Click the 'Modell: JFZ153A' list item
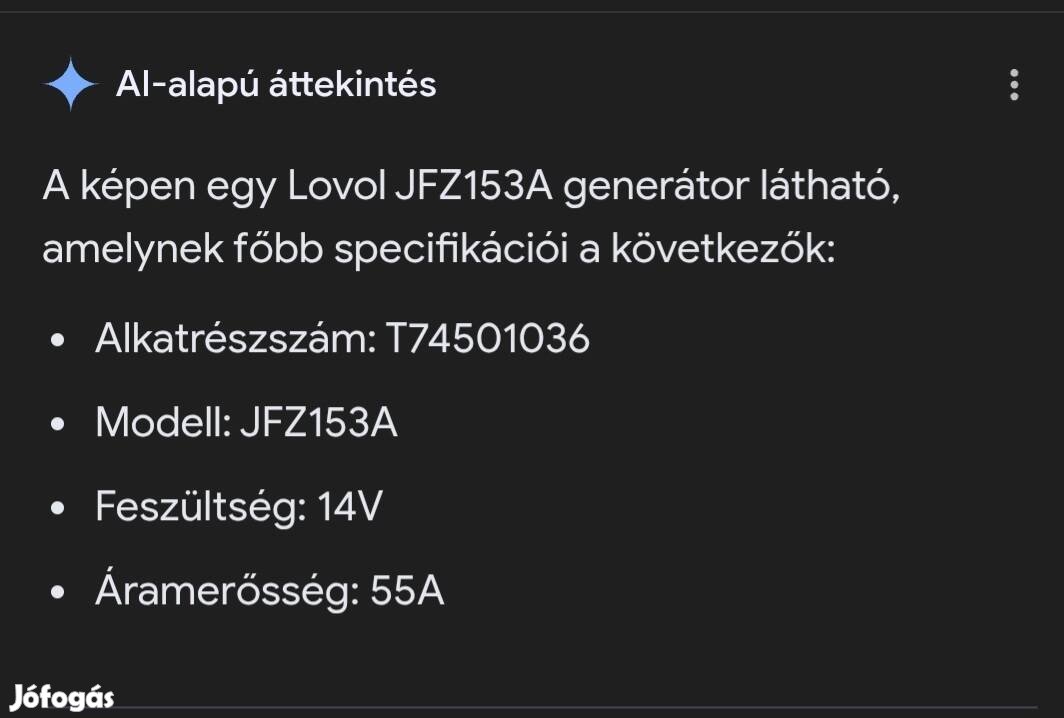Screen dimensions: 1064x718 pos(246,424)
